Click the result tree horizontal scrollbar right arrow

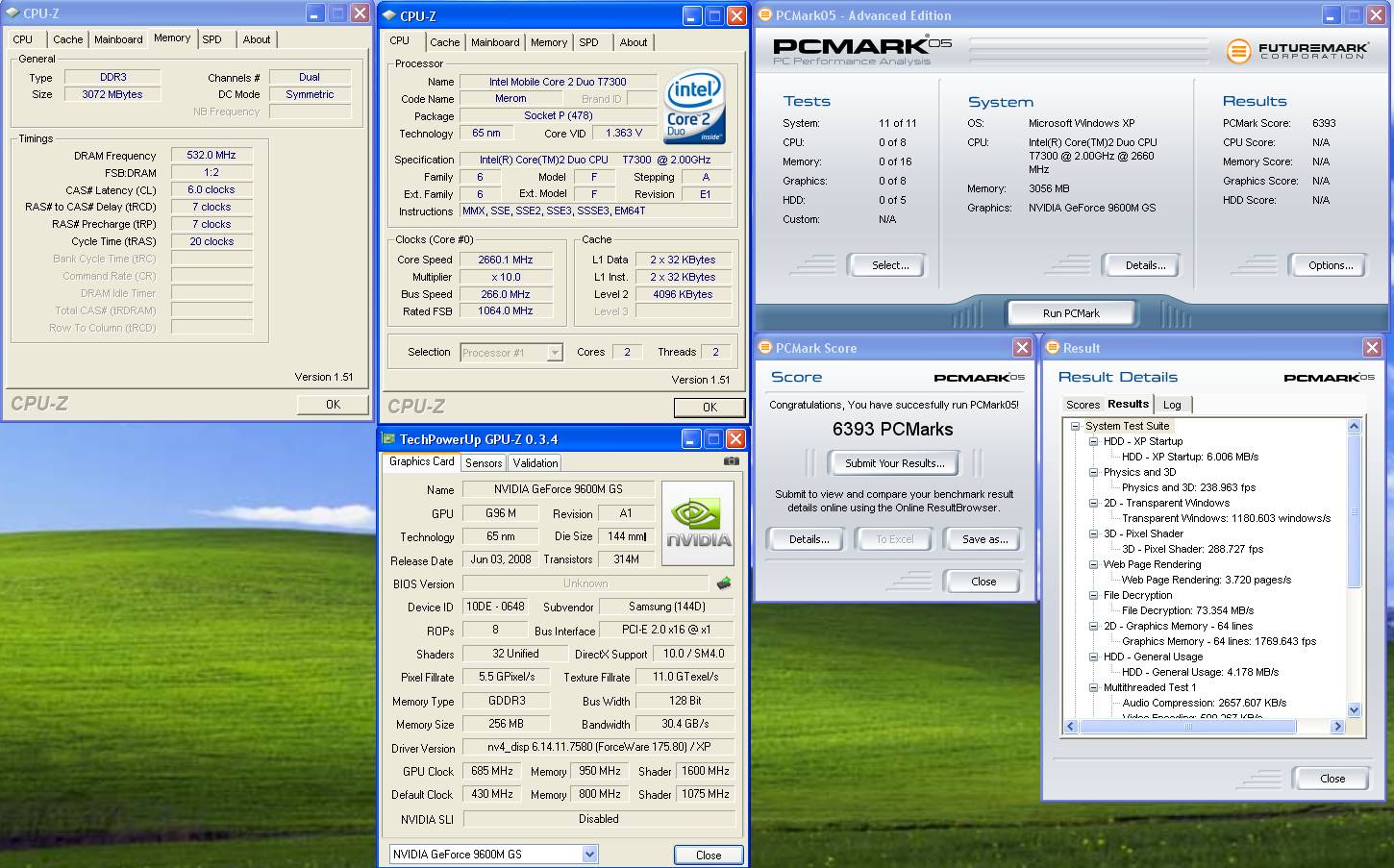point(1336,727)
